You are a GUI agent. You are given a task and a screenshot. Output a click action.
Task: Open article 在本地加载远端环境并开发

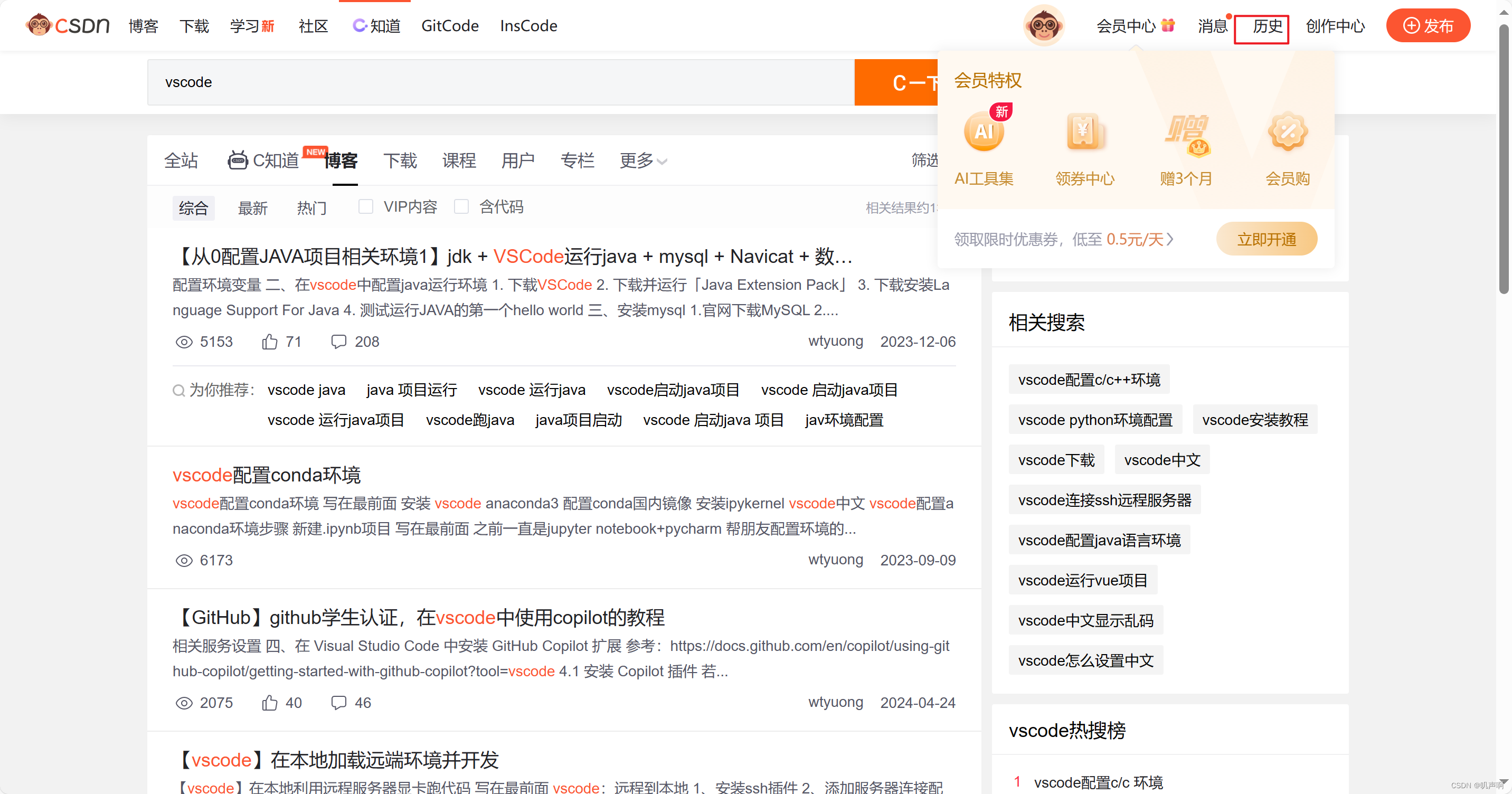pos(336,760)
